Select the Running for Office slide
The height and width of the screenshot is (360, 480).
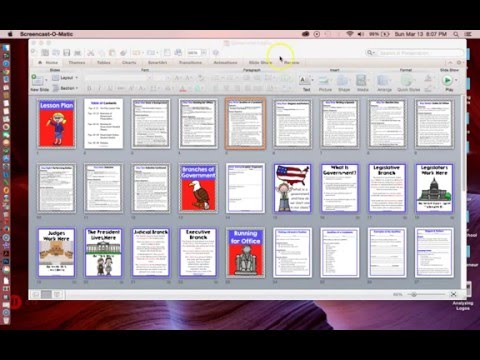(245, 253)
